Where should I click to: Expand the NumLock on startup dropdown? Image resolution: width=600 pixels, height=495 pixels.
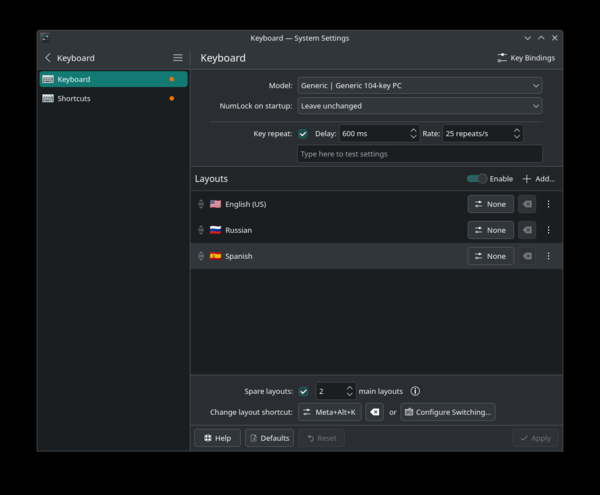pyautogui.click(x=419, y=106)
